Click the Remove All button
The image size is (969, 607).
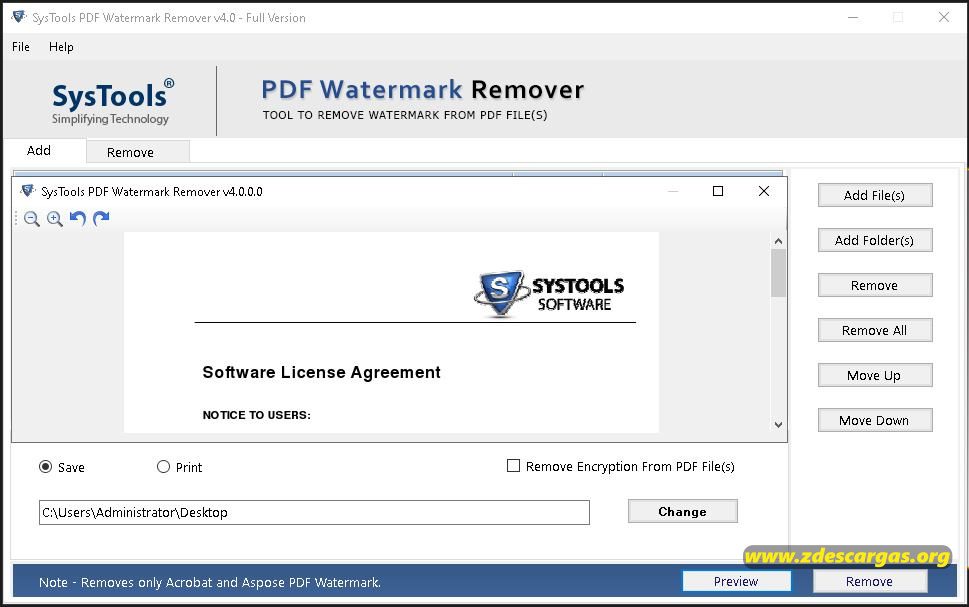[x=874, y=330]
